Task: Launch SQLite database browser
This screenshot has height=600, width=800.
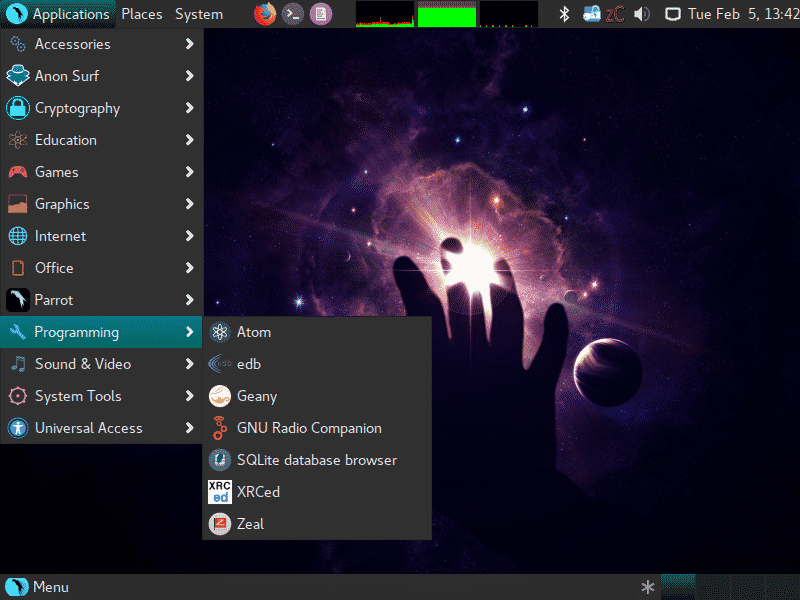Action: click(316, 460)
